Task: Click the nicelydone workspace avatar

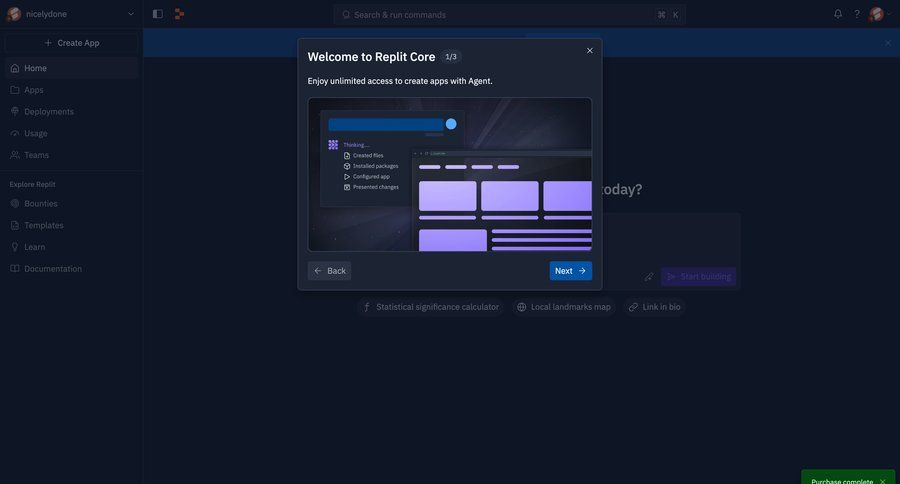Action: point(14,14)
